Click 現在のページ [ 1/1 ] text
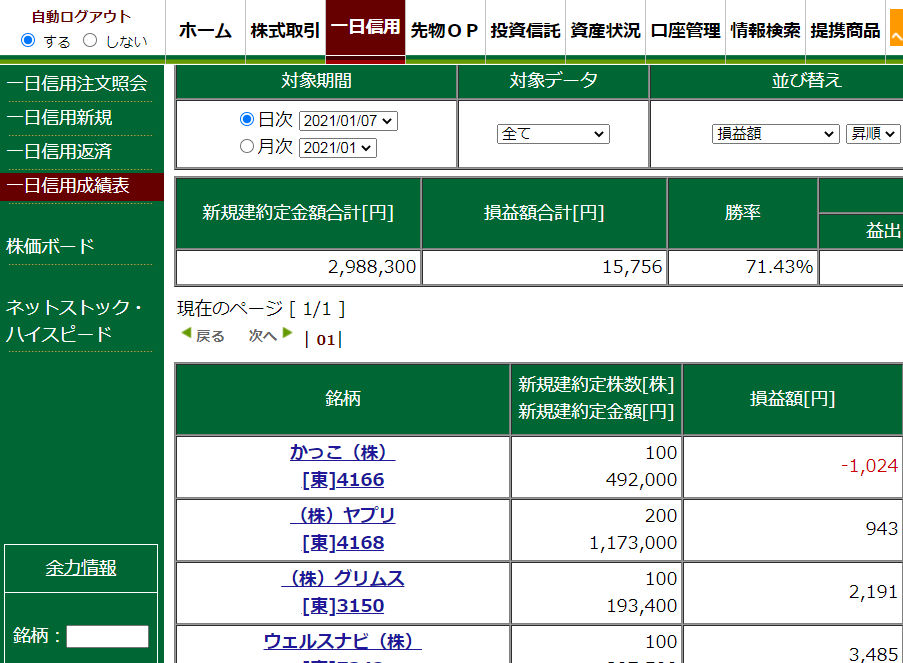This screenshot has width=903, height=663. pyautogui.click(x=261, y=309)
